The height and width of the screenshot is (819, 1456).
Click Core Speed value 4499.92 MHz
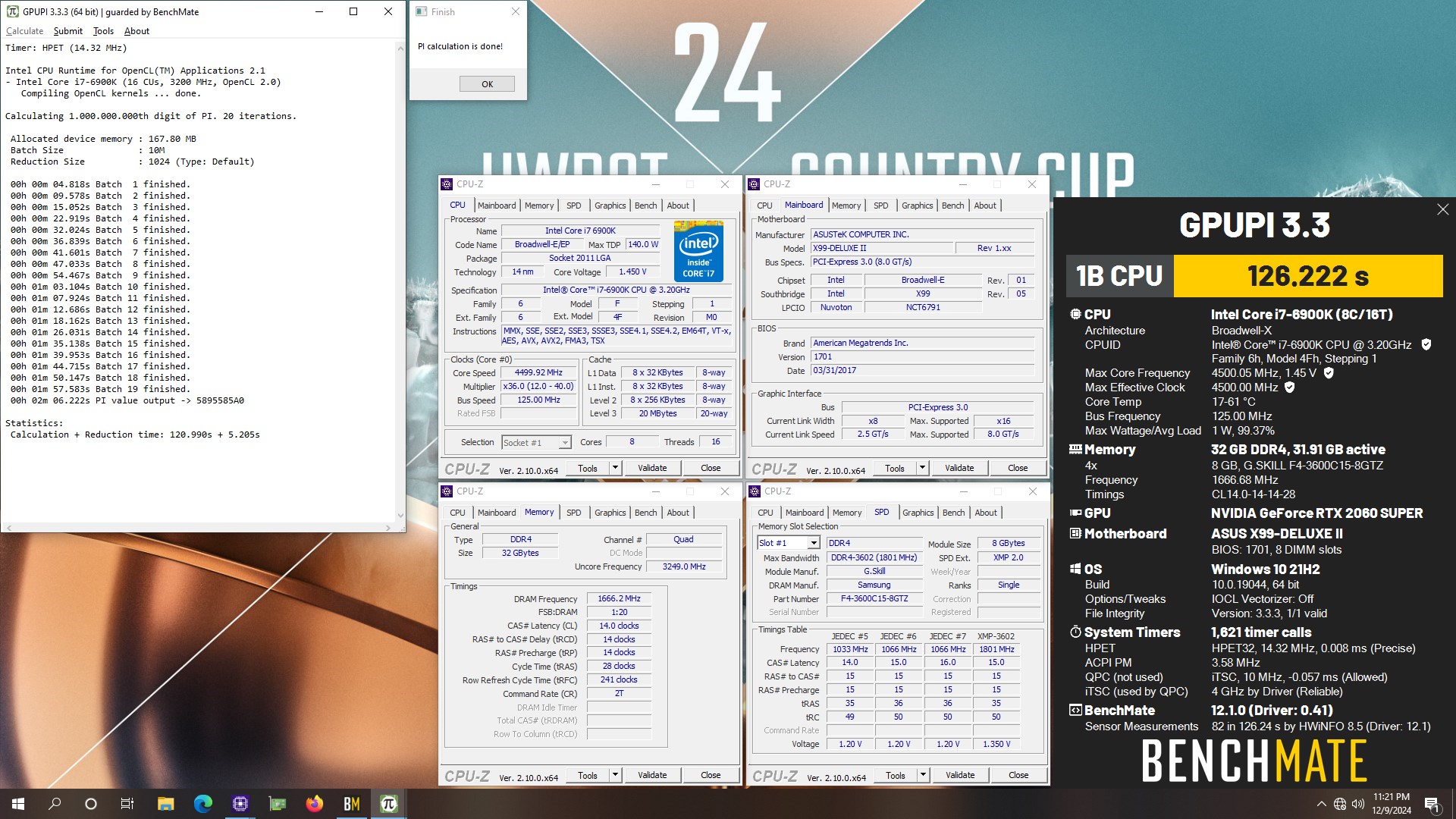click(538, 373)
